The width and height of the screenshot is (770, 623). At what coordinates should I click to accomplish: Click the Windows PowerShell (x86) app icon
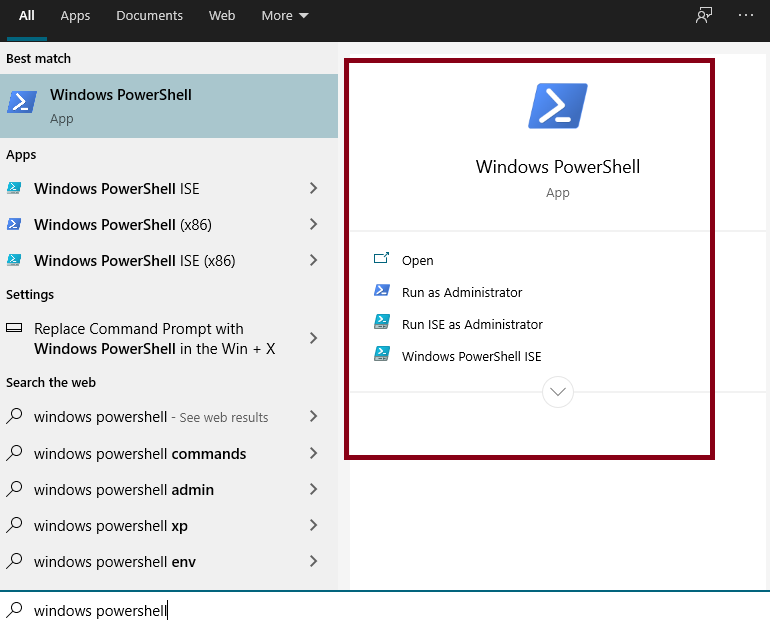tap(14, 224)
